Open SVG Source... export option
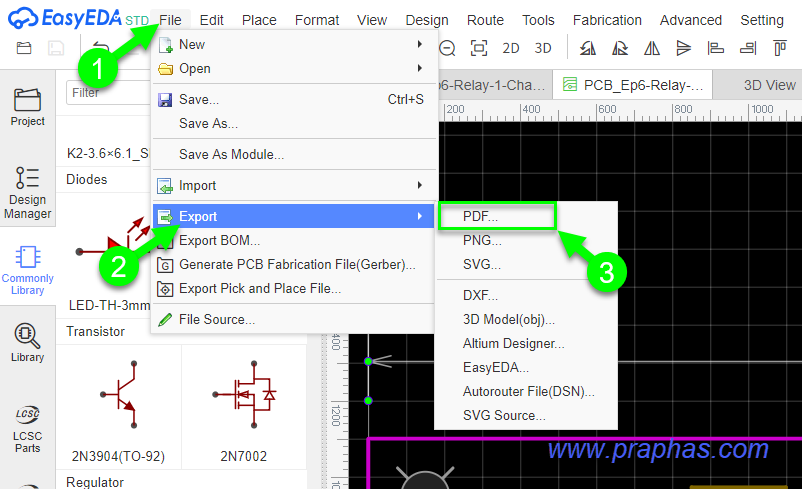The width and height of the screenshot is (802, 489). coord(527,415)
